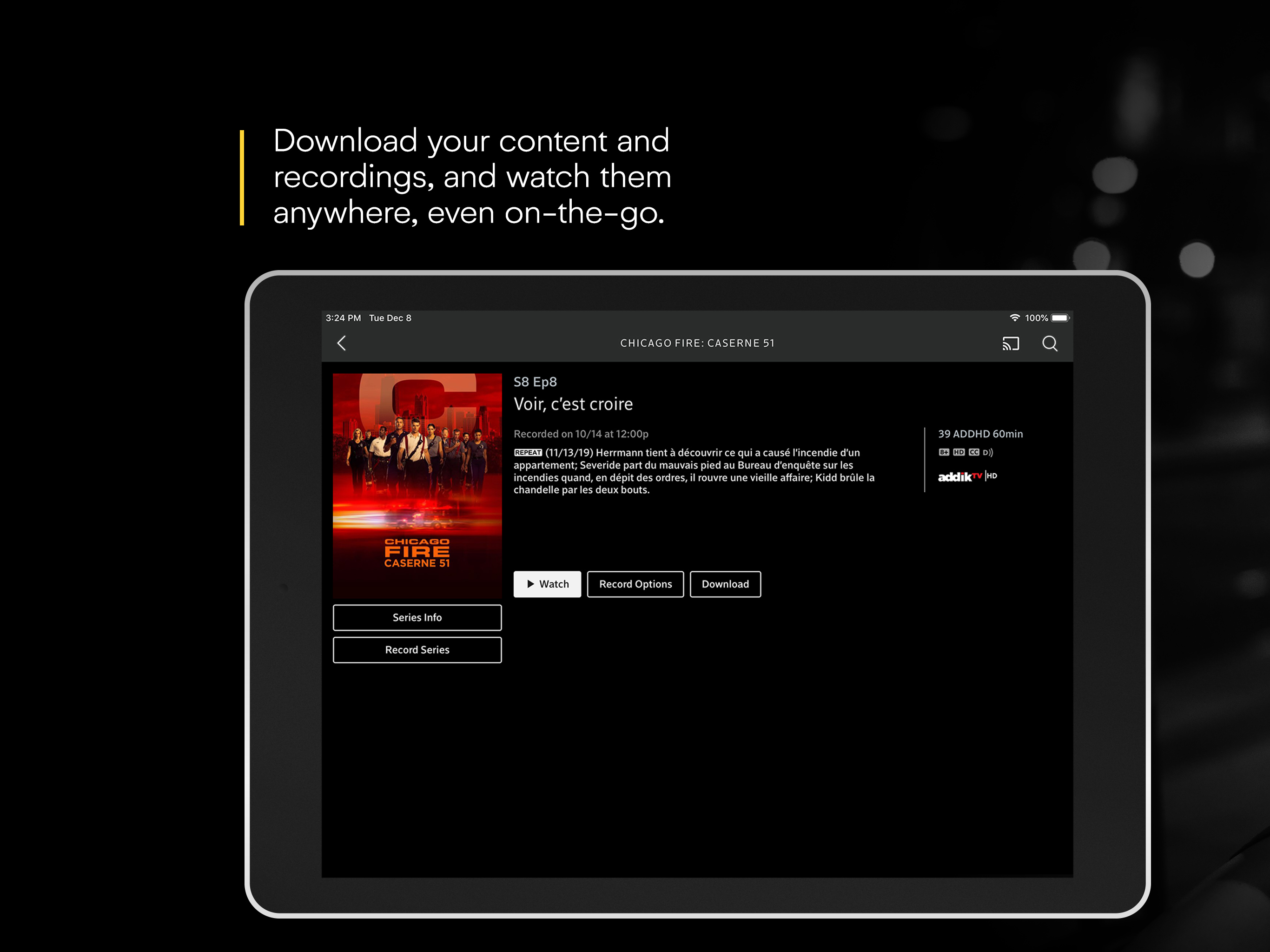The height and width of the screenshot is (952, 1270).
Task: Click the battery indicator icon
Action: pos(1060,317)
